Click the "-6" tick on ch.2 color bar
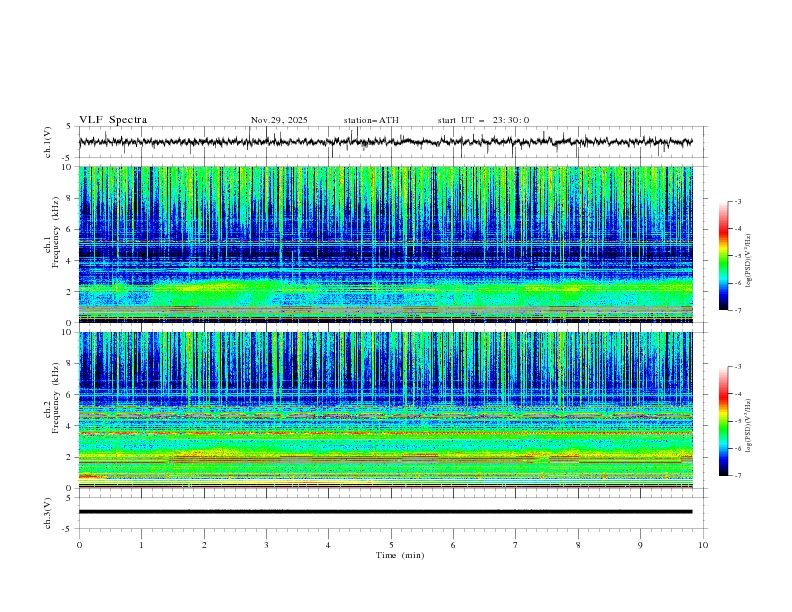The image size is (792, 612). coord(737,448)
